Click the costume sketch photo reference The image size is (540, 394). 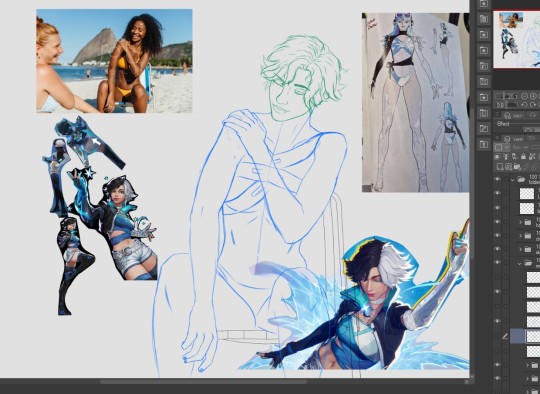[x=415, y=102]
